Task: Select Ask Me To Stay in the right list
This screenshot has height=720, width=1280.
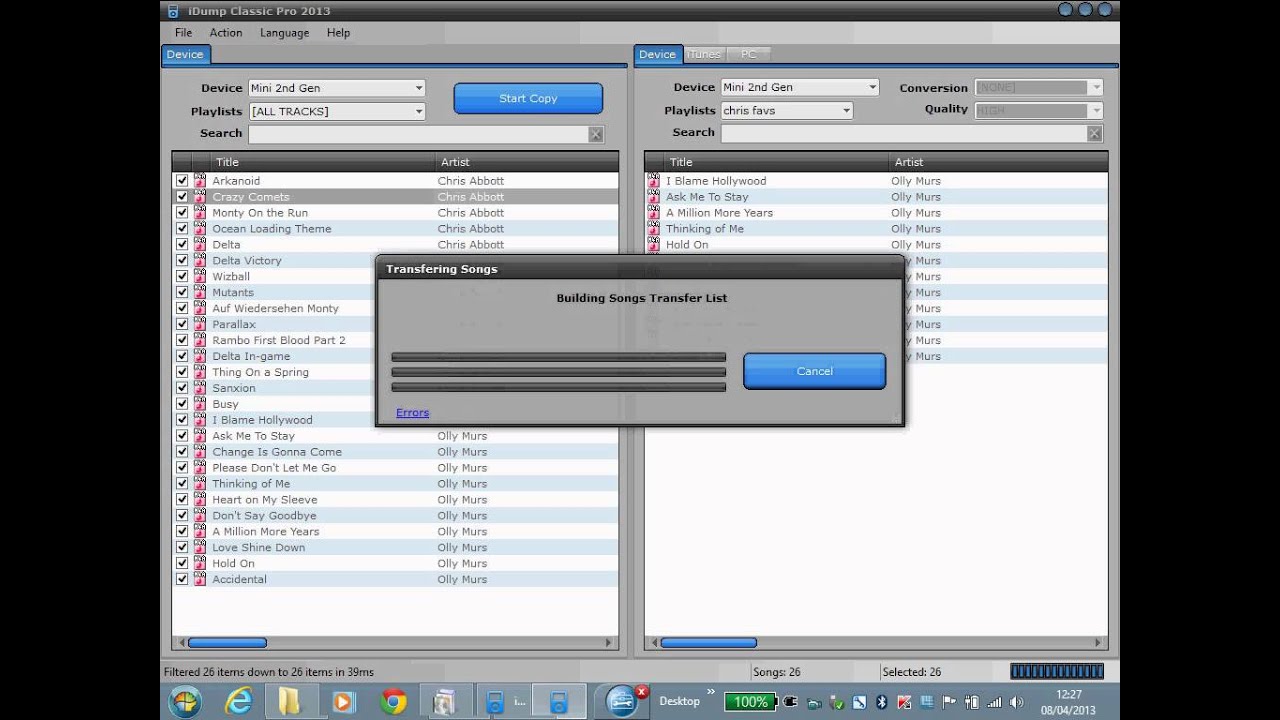Action: point(876,197)
